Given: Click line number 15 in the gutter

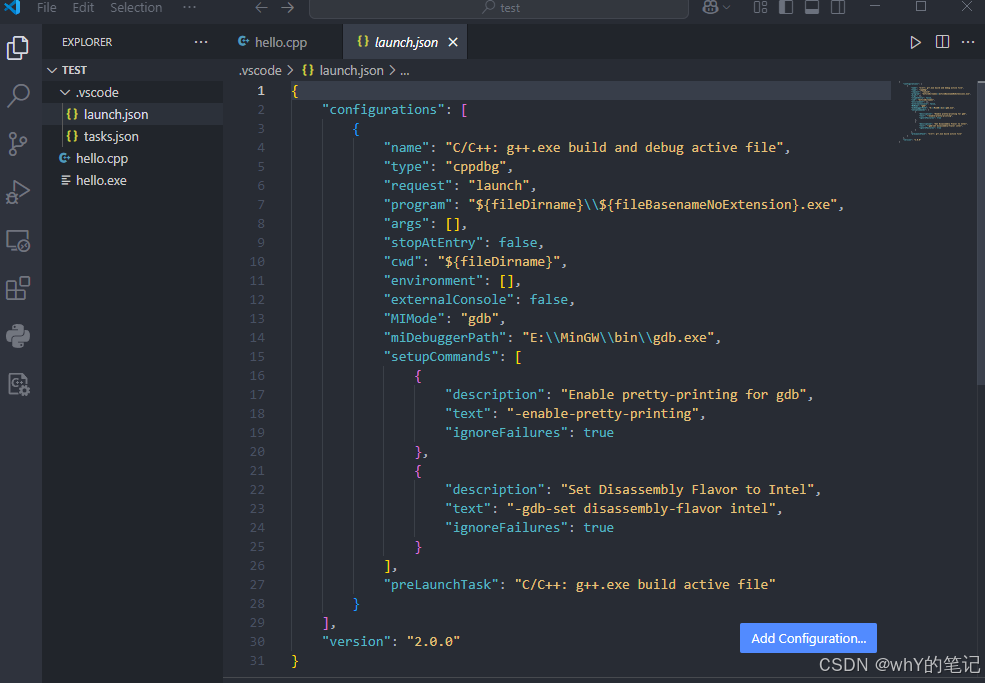Looking at the screenshot, I should [x=257, y=356].
